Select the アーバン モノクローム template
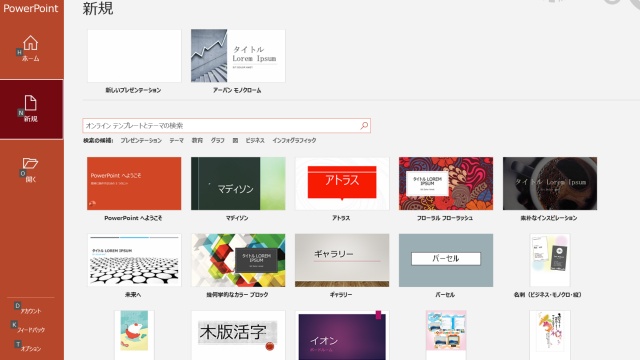 point(238,56)
